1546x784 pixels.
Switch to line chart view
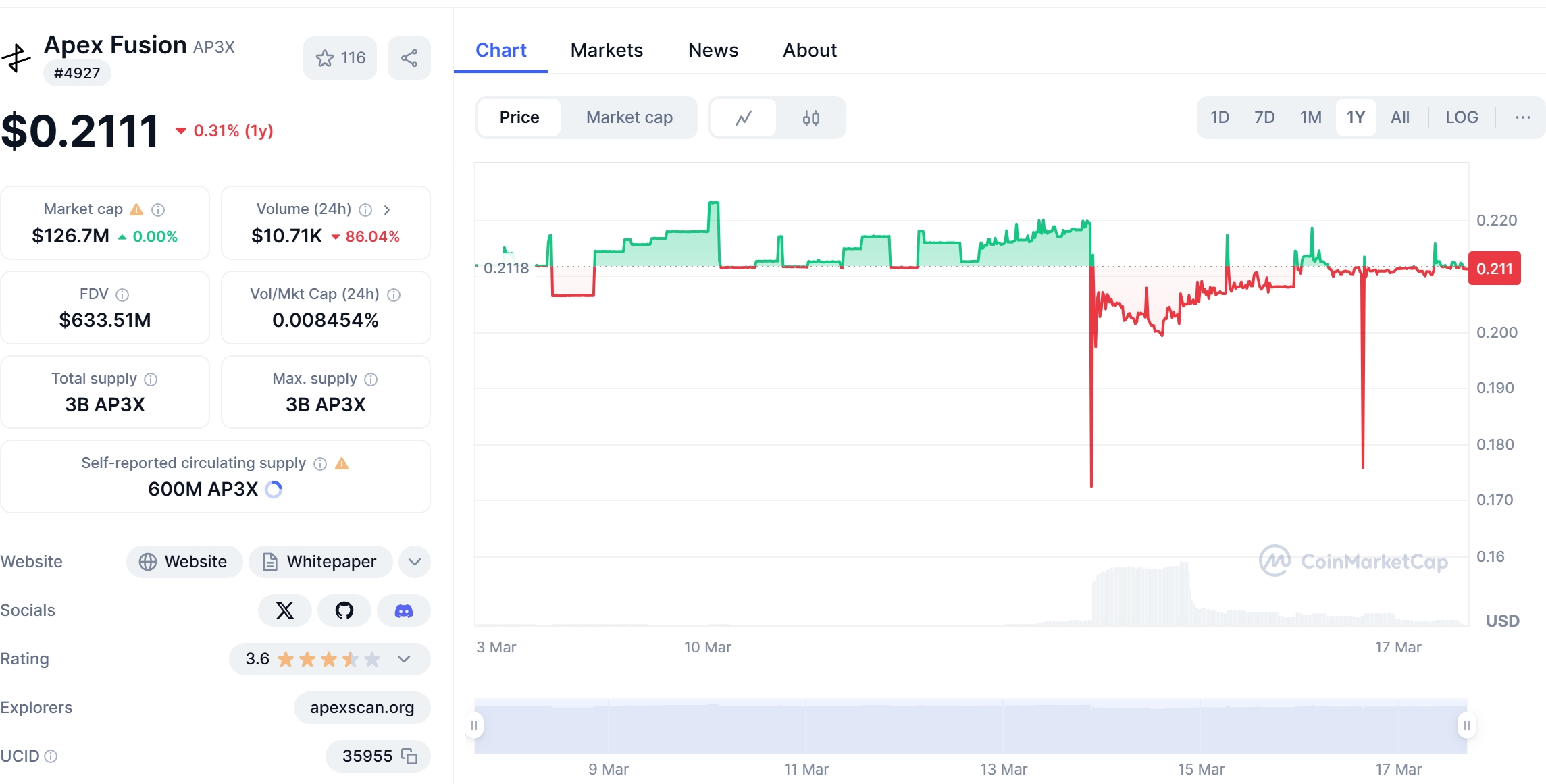744,117
